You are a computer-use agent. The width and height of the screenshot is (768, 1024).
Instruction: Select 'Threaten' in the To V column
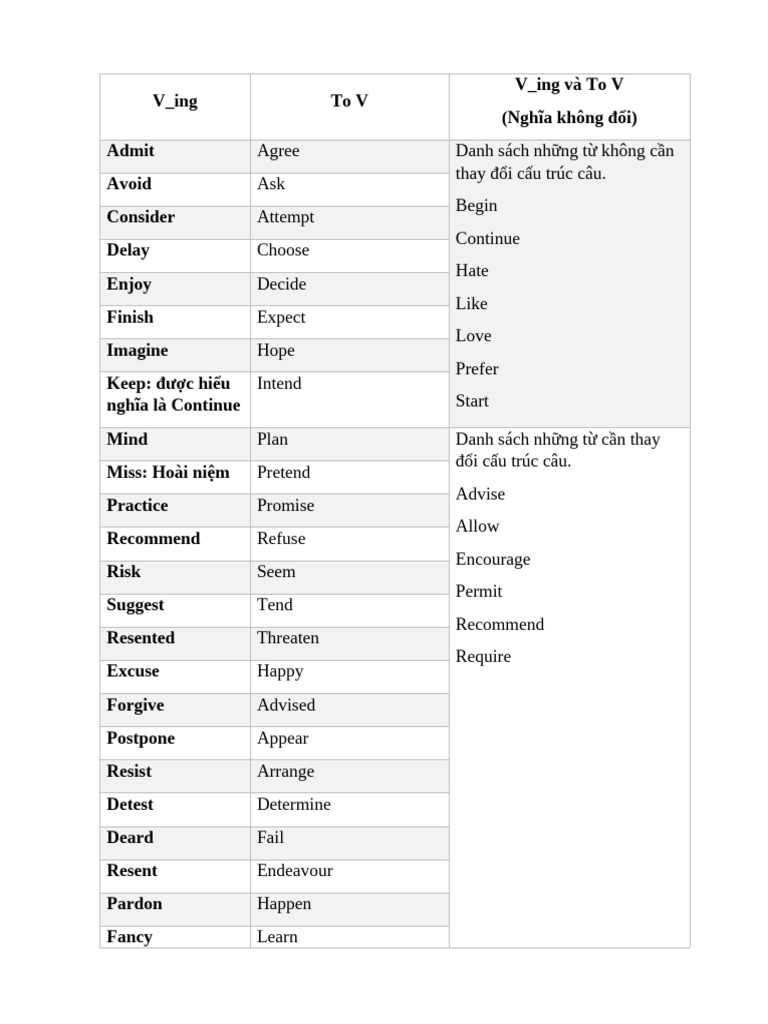[x=288, y=638]
